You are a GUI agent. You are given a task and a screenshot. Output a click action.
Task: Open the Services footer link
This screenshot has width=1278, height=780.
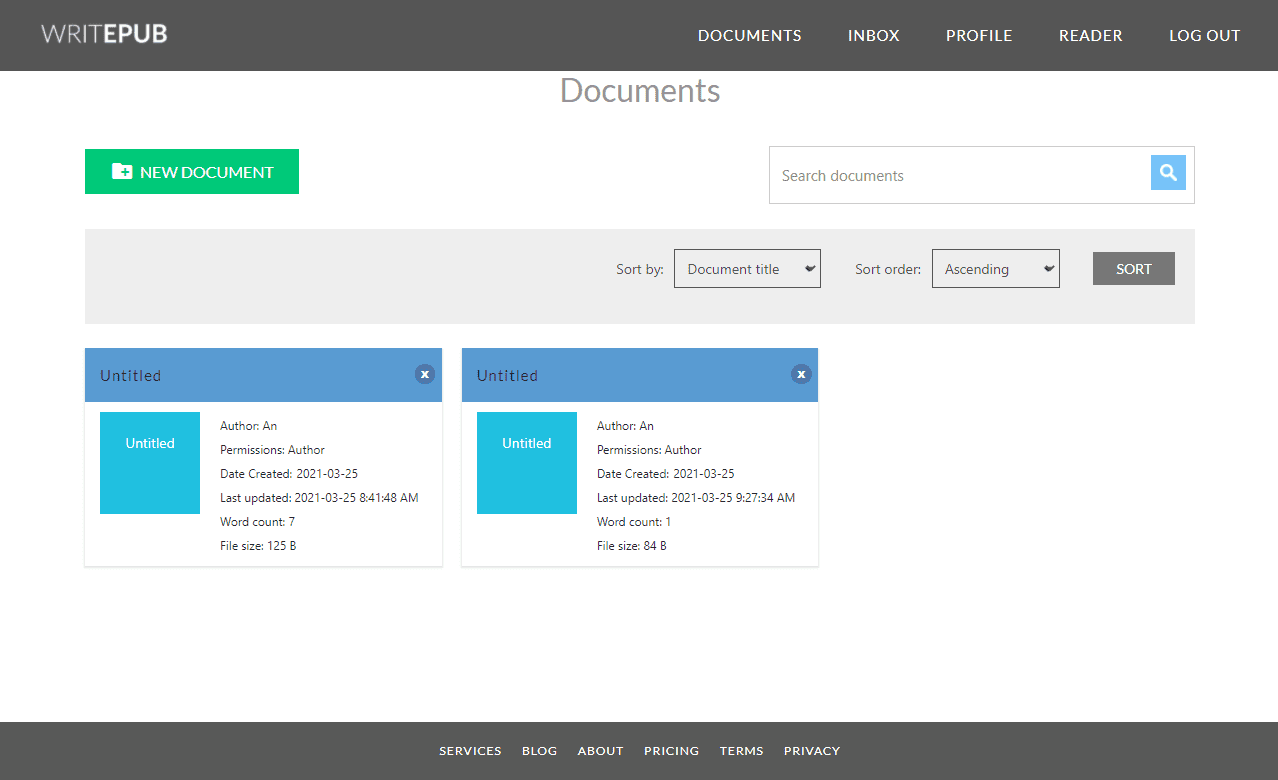pos(470,751)
